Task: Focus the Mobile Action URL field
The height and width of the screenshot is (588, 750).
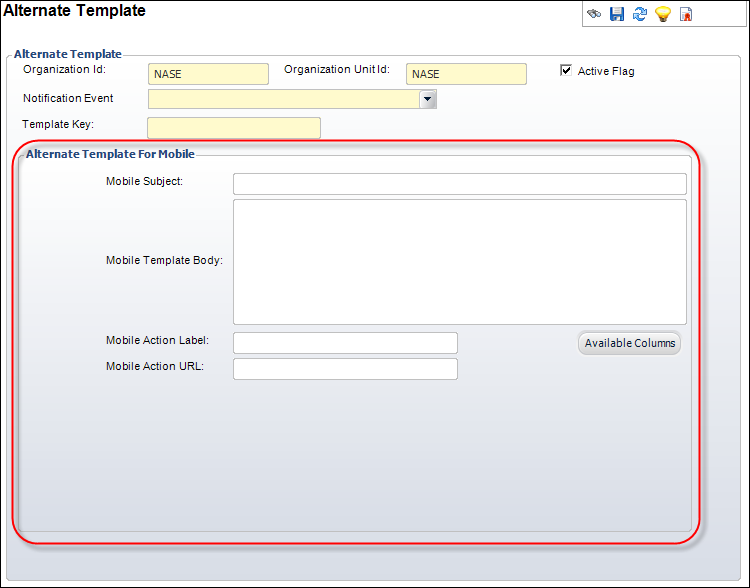Action: 345,369
